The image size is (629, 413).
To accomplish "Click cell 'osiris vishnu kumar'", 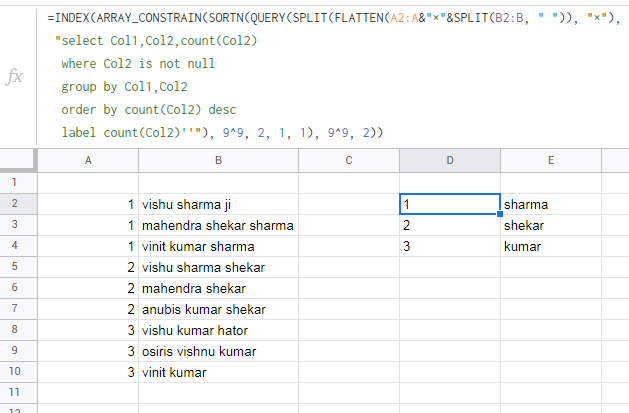I will pos(219,351).
